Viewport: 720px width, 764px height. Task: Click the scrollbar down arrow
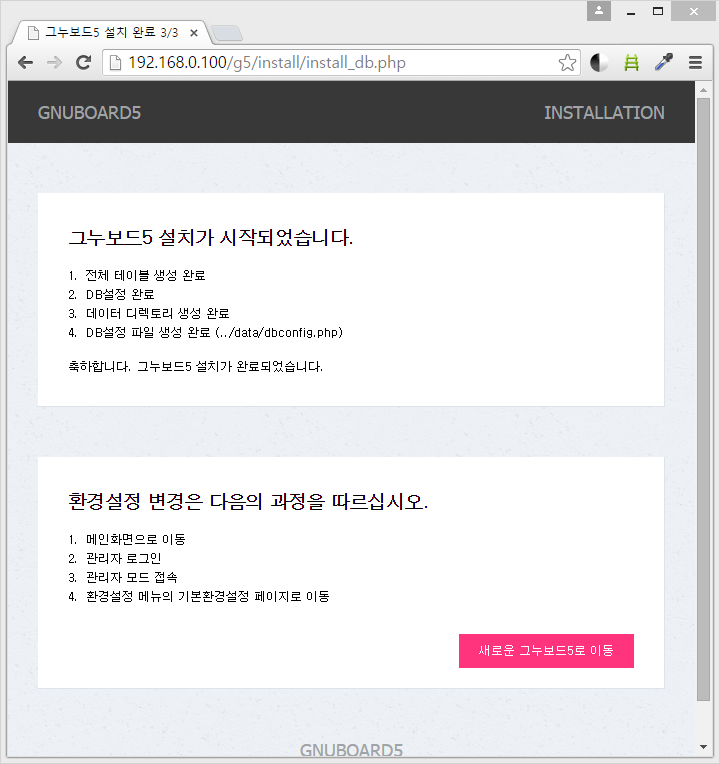(x=703, y=746)
